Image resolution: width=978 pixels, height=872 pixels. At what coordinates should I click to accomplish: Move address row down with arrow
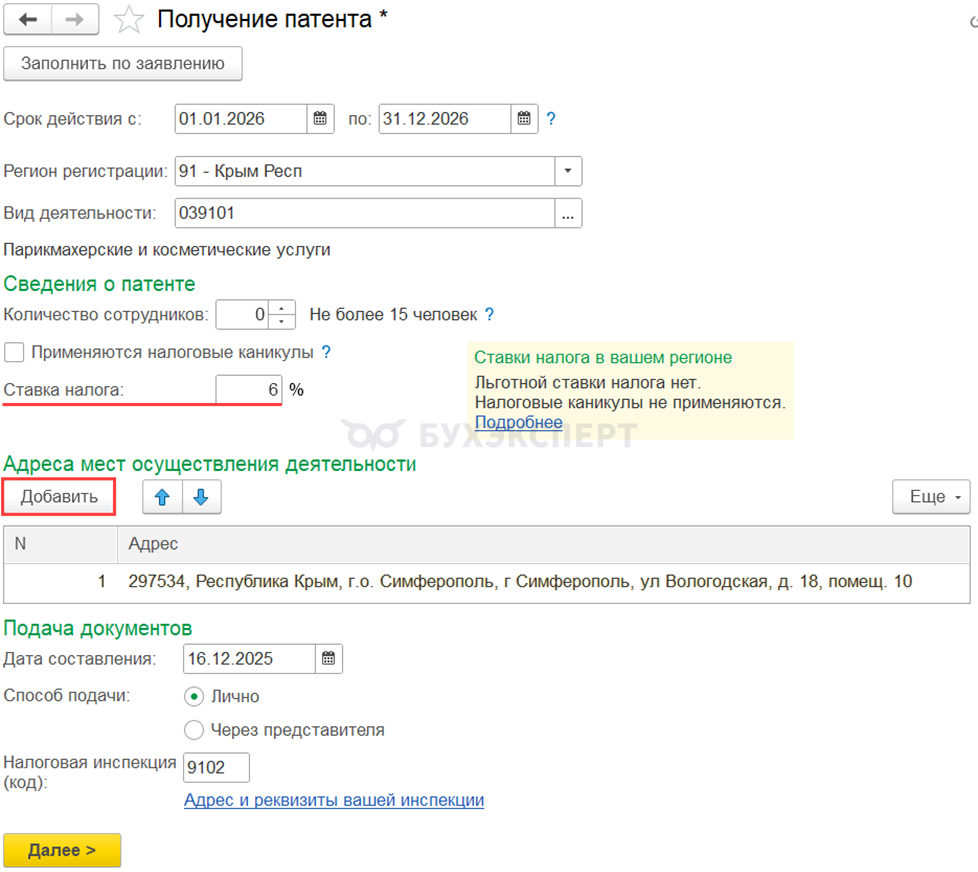pos(201,497)
